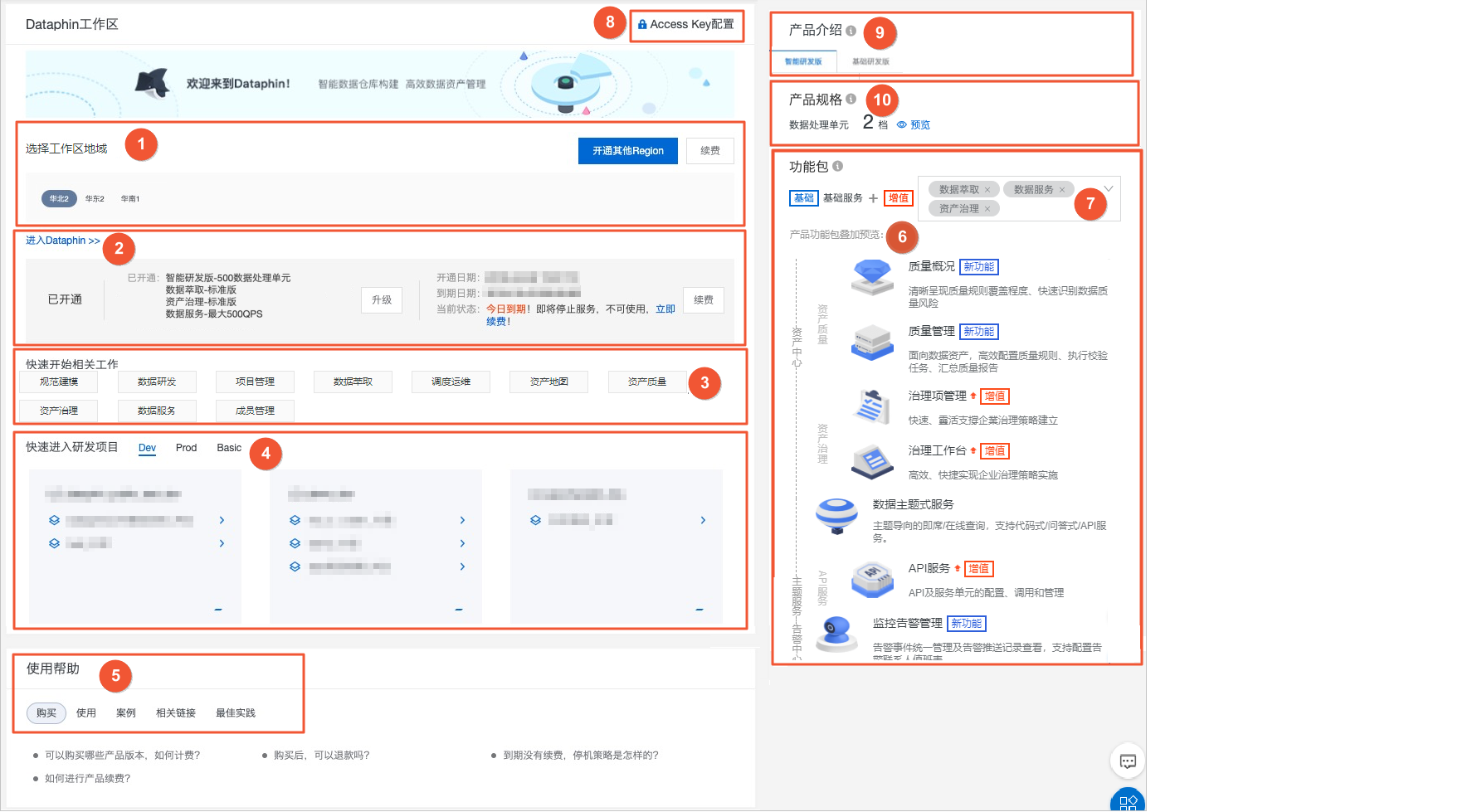Viewport: 1482px width, 812px height.
Task: Click the blue grid floating icon
Action: pos(1128,801)
